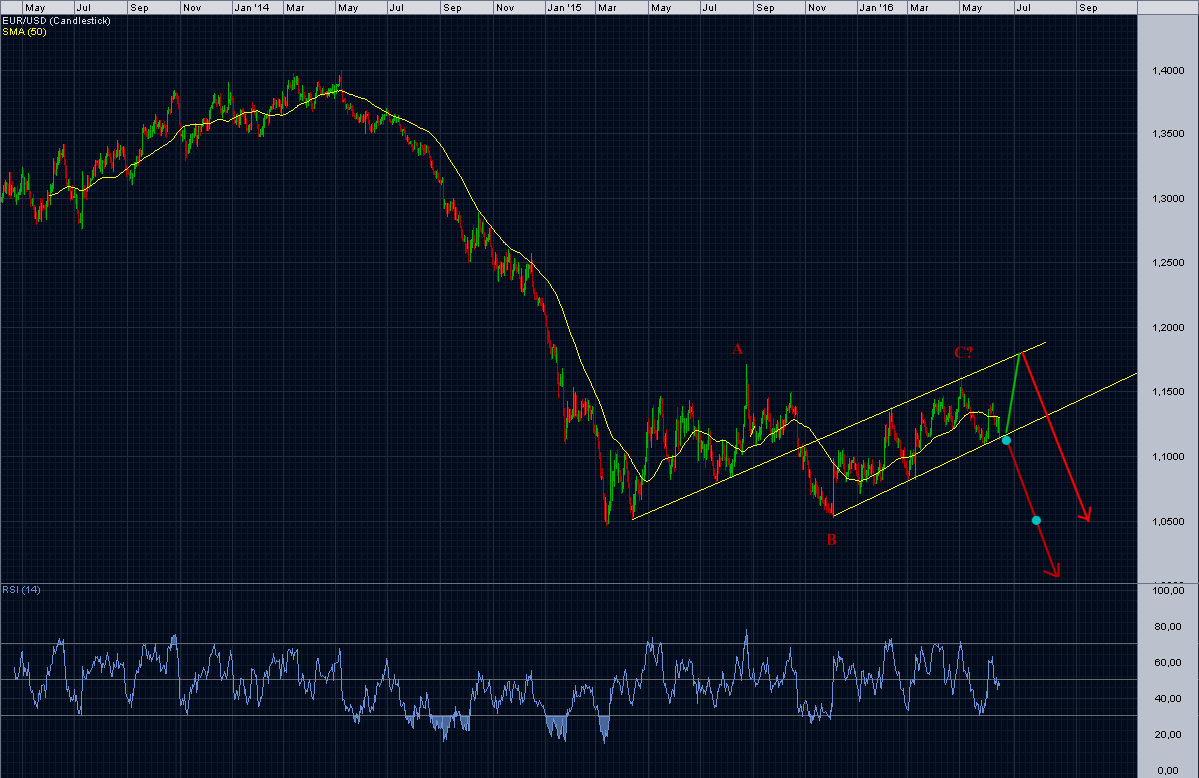Select the SMA (50) indicator label

(24, 31)
